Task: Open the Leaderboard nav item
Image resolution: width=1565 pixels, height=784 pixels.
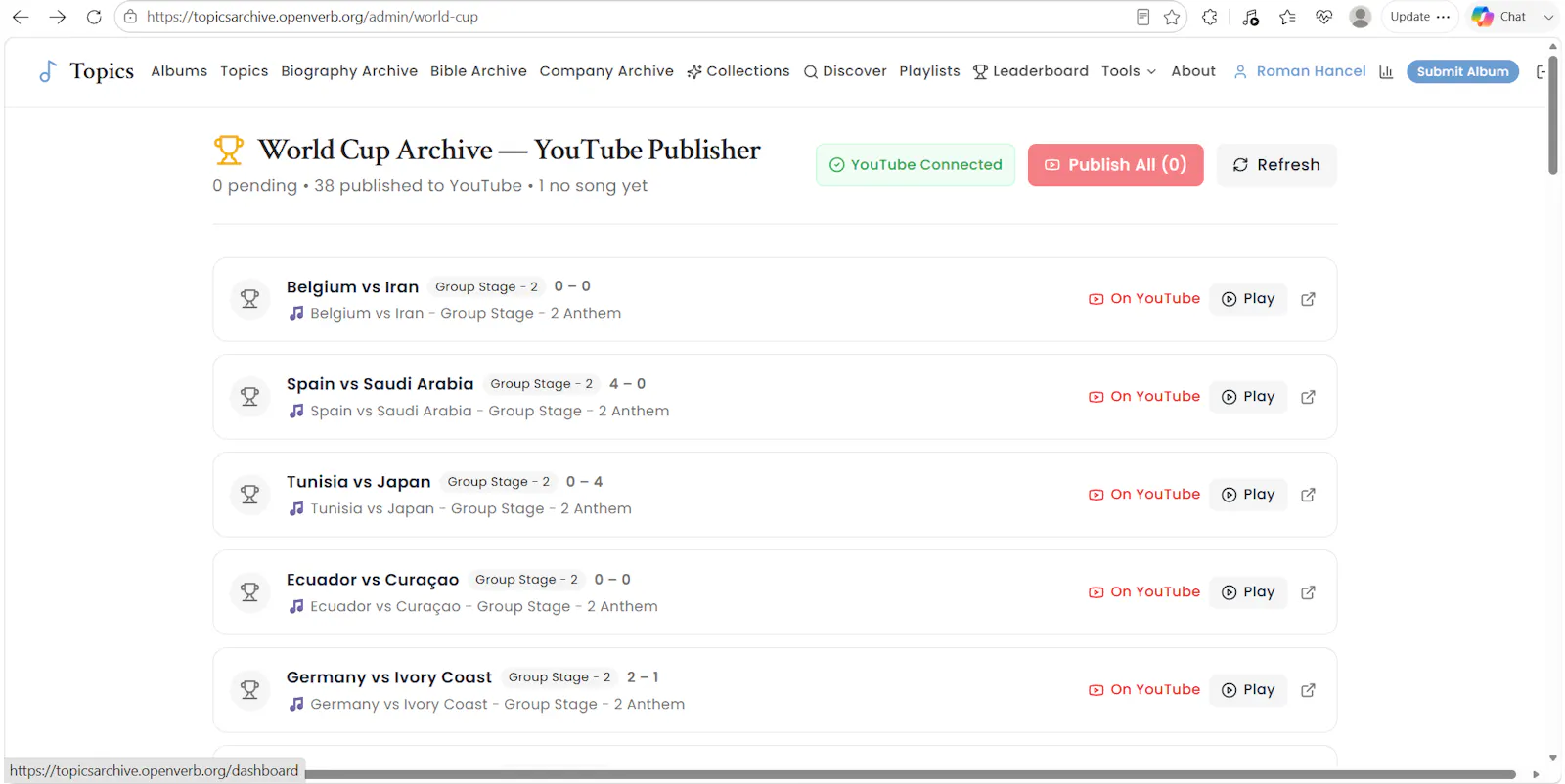Action: point(1031,71)
